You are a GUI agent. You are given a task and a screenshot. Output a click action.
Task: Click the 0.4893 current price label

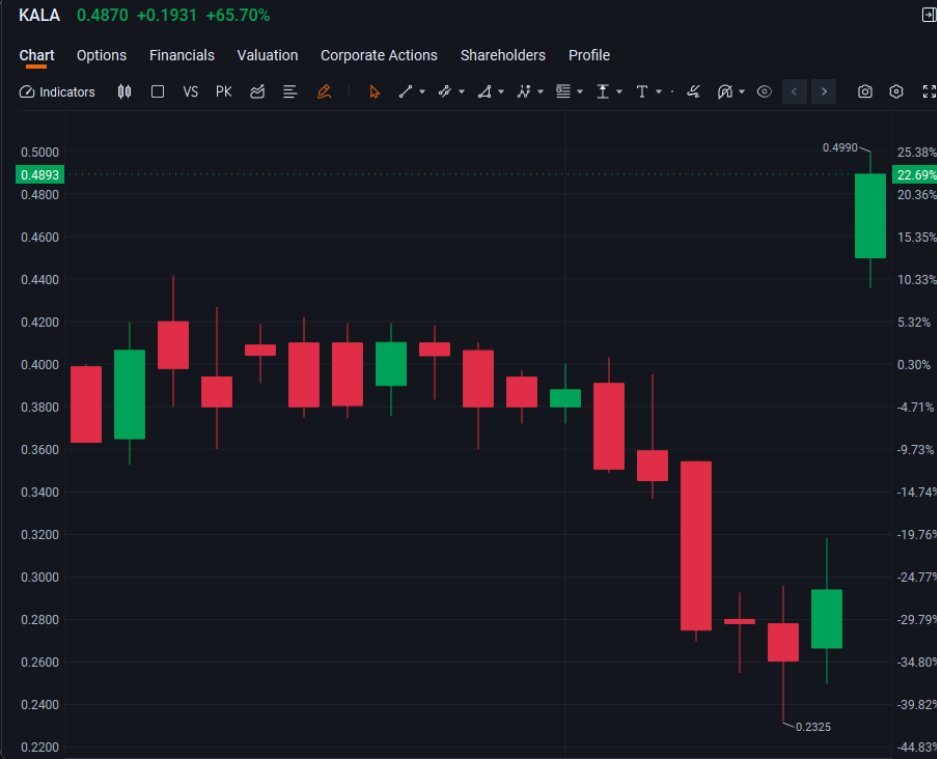(x=39, y=175)
